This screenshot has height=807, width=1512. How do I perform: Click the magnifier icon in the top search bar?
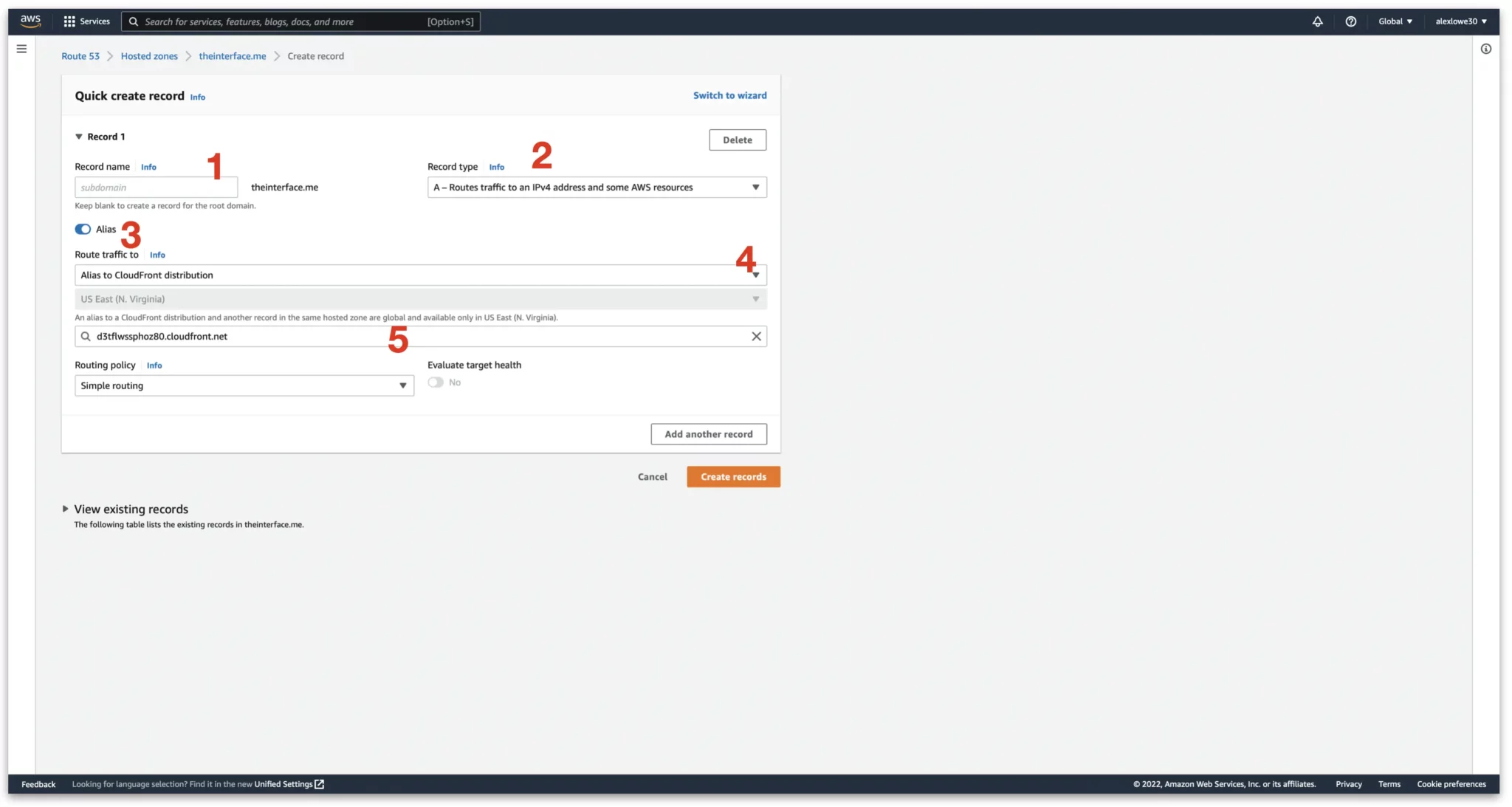pos(134,21)
